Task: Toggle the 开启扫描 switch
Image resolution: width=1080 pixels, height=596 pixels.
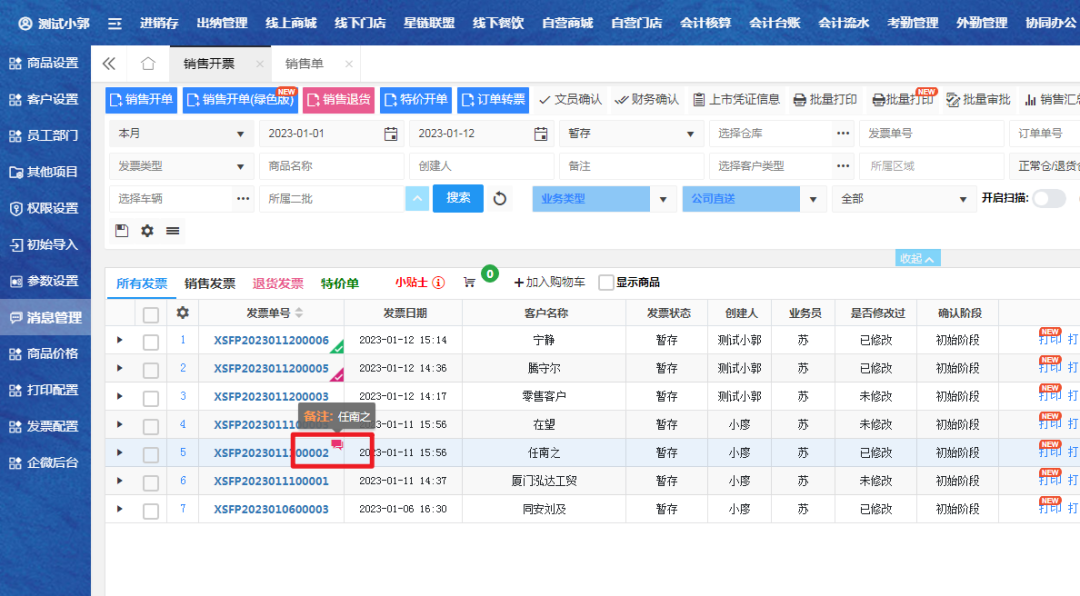Action: pos(1047,199)
